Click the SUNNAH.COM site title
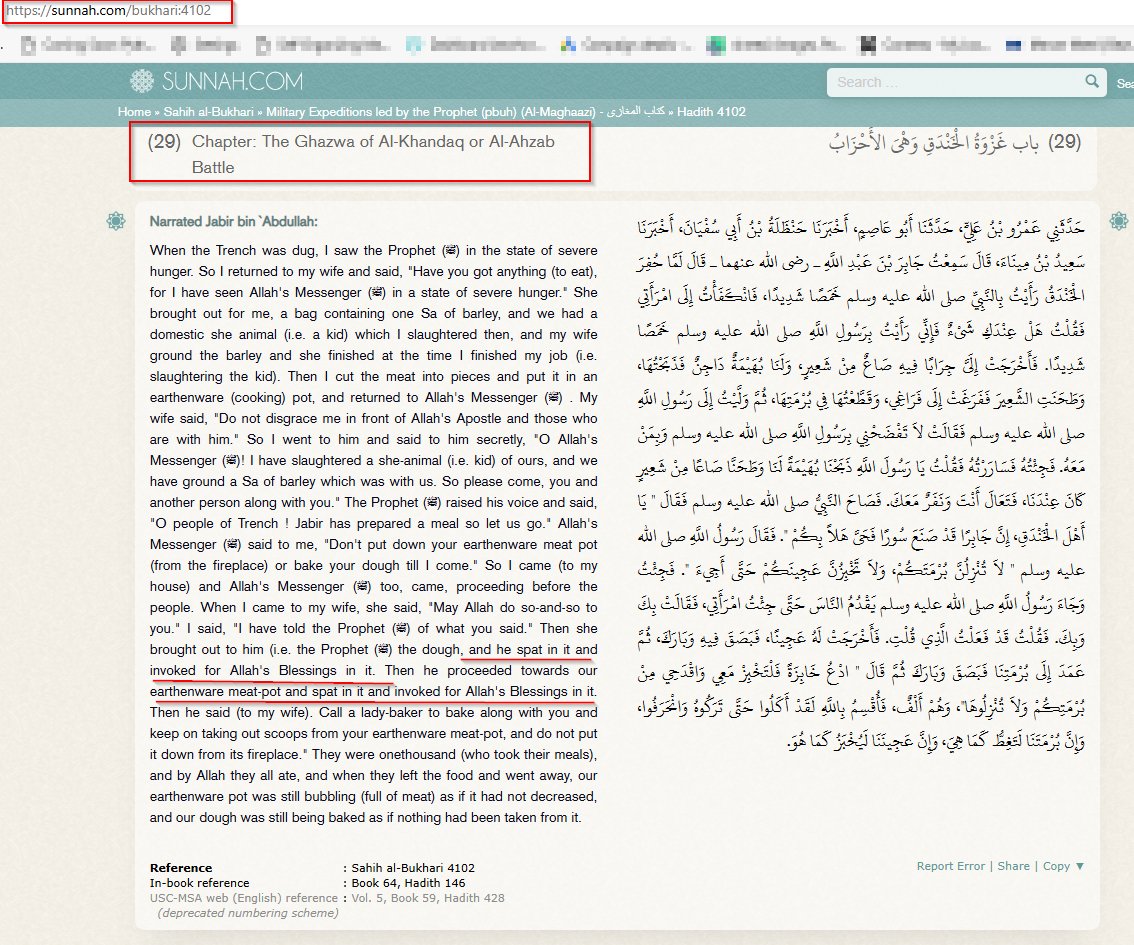The width and height of the screenshot is (1134, 945). (232, 81)
